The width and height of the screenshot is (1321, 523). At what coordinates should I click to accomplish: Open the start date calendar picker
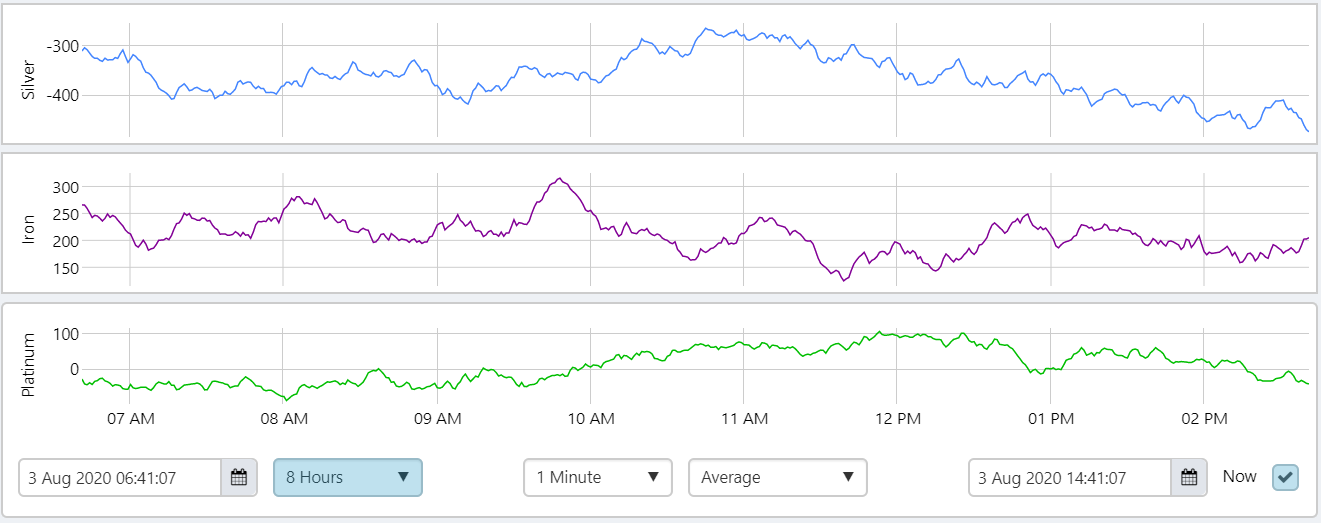(239, 477)
